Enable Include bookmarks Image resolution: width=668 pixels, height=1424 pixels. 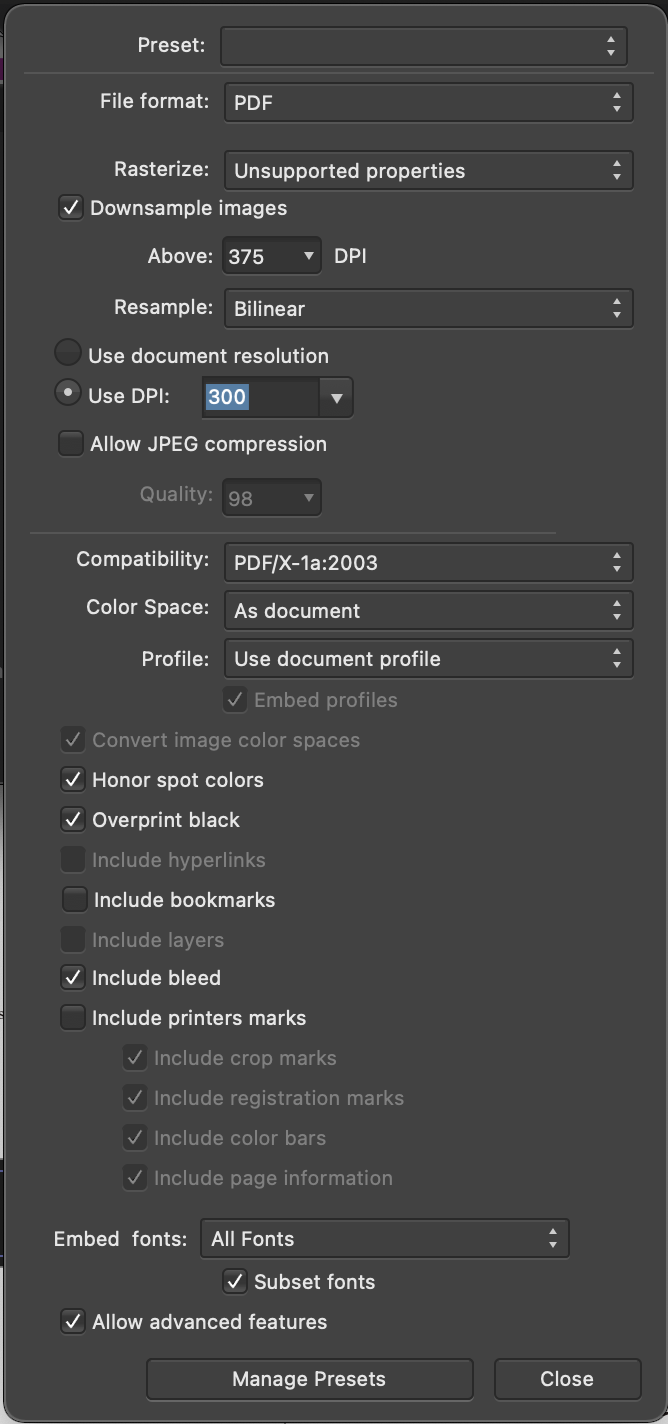pyautogui.click(x=75, y=900)
